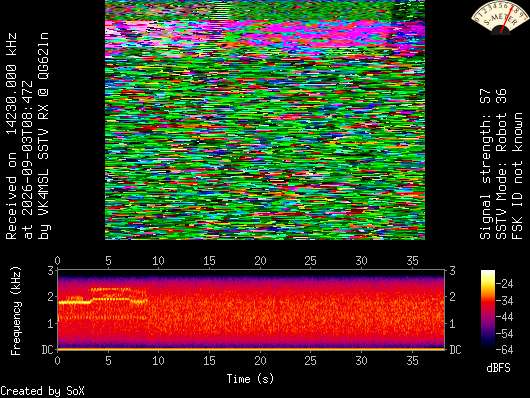Select "FSK ID not known" text
This screenshot has width=530, height=398.
pos(517,176)
